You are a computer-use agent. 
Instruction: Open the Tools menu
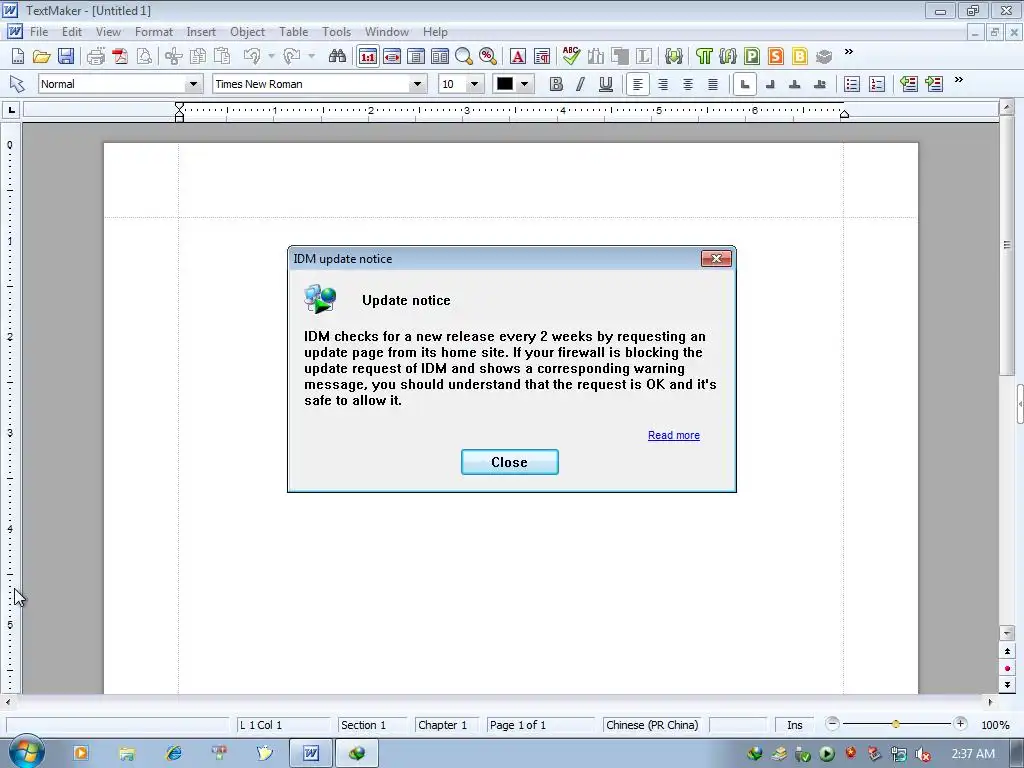coord(336,31)
